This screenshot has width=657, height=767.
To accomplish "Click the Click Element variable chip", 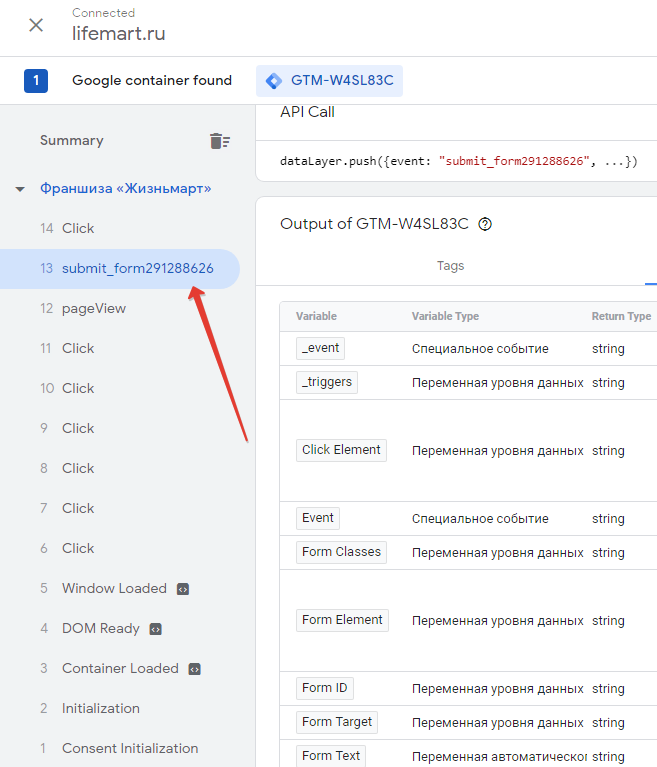I will pos(341,450).
